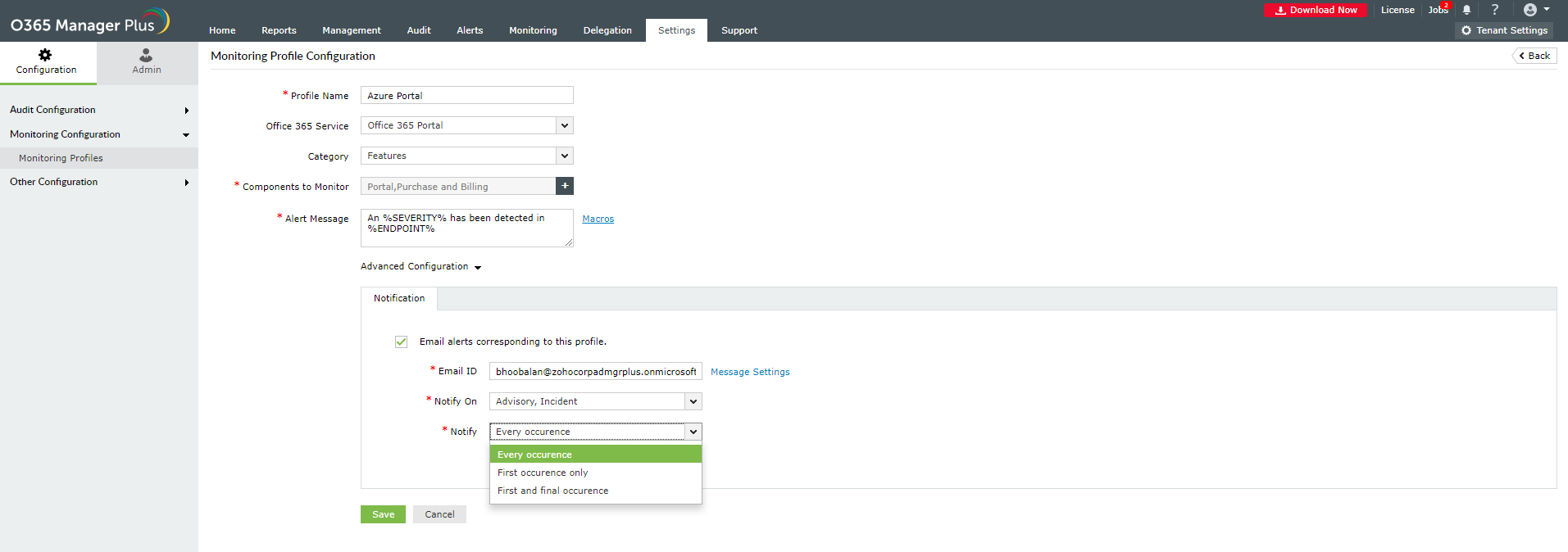Select Monitoring Profiles in sidebar
The width and height of the screenshot is (1568, 552).
point(99,158)
